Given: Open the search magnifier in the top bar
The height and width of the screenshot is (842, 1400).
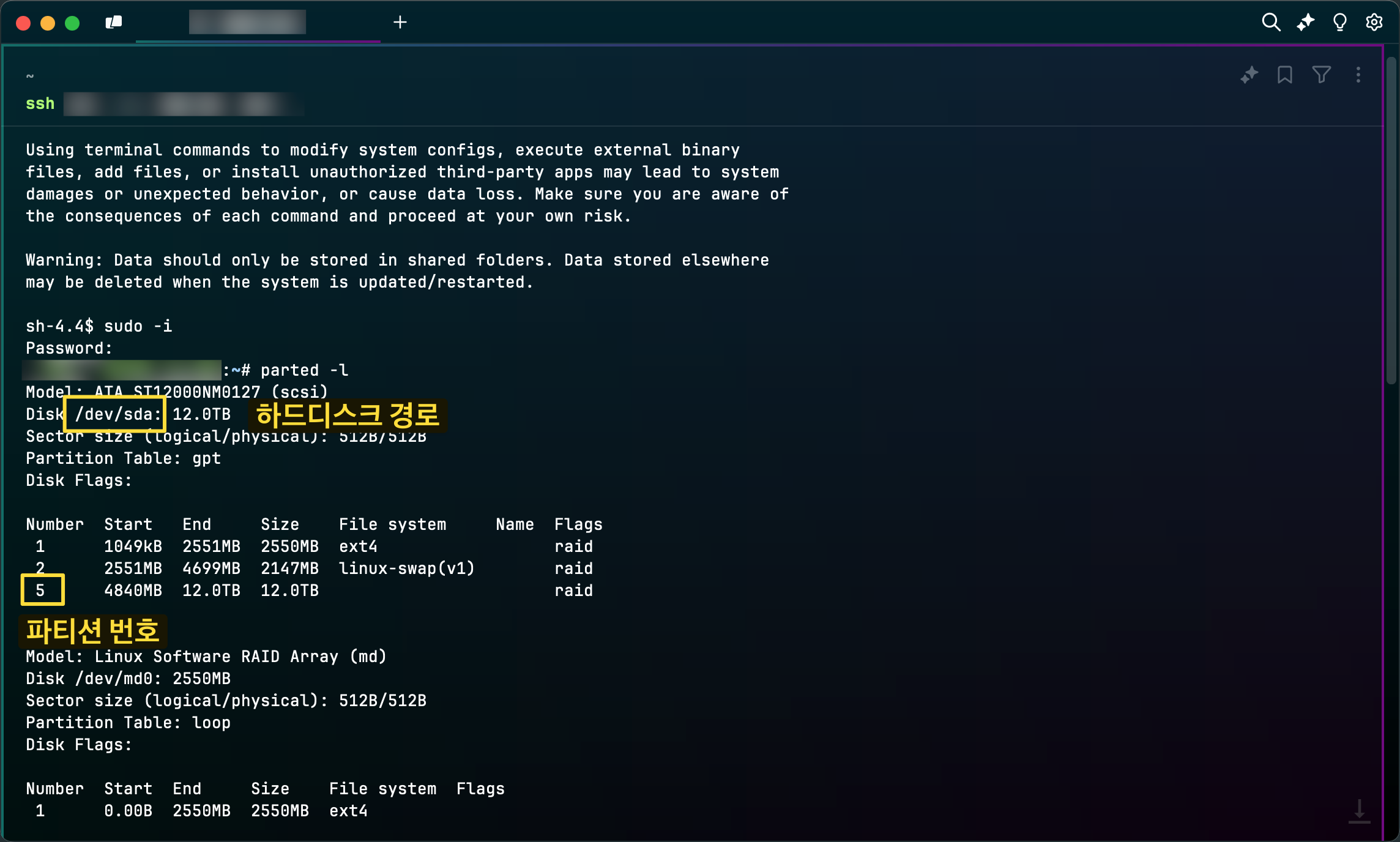Looking at the screenshot, I should [x=1271, y=23].
